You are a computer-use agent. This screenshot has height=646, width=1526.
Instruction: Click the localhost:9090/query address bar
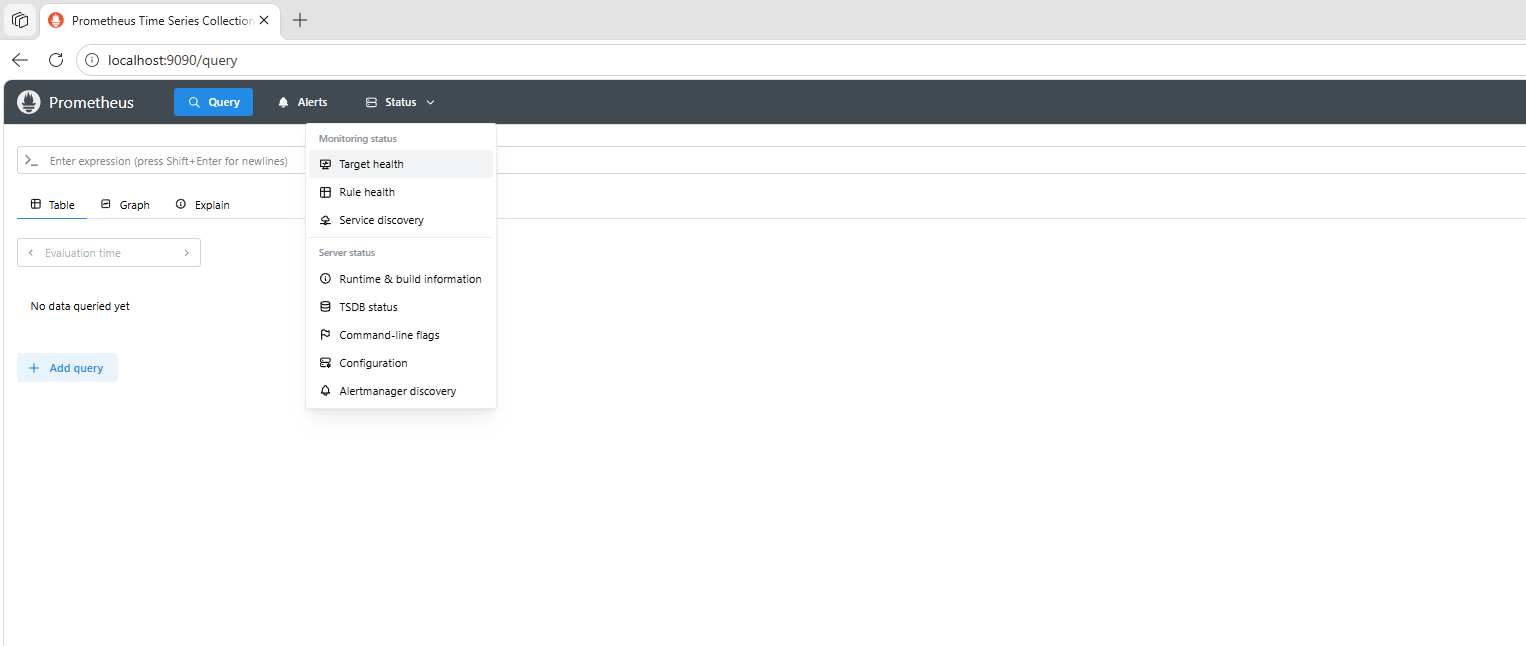tap(800, 60)
